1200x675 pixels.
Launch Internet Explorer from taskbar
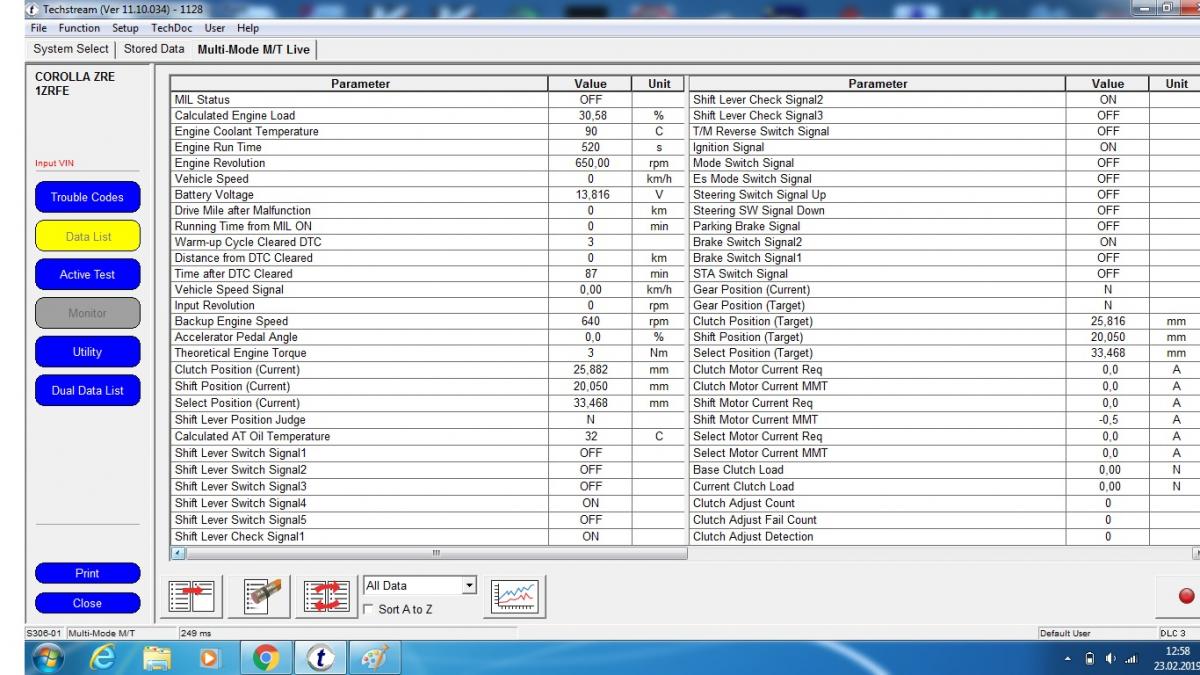tap(103, 657)
